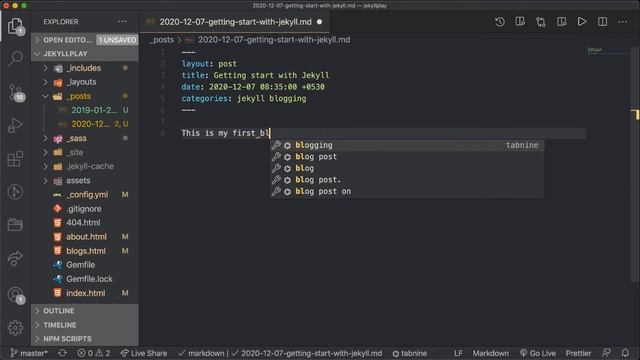Open Gemfile in the explorer
Viewport: 640px width, 360px height.
tap(85, 265)
